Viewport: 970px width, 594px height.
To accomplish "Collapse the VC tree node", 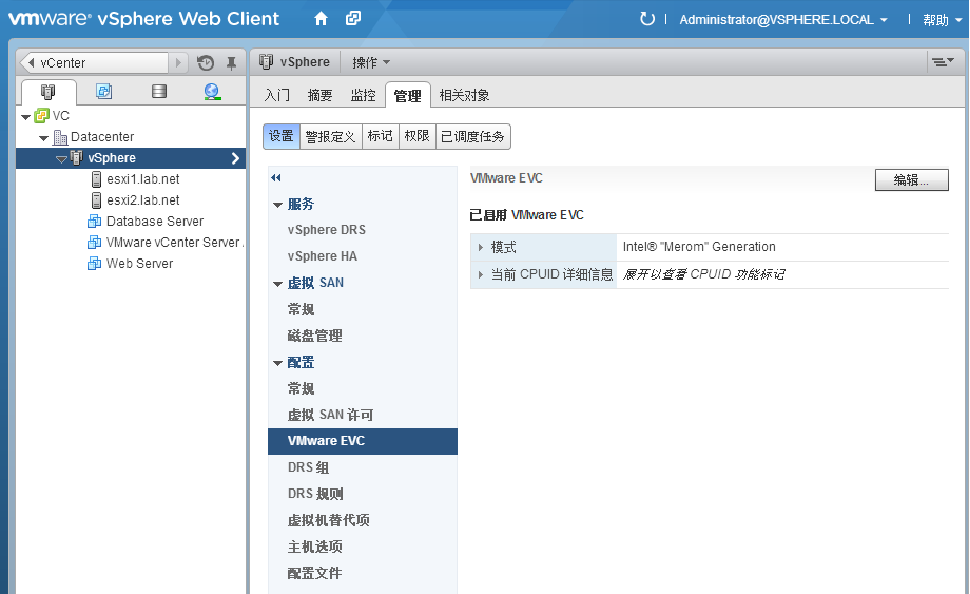I will click(26, 116).
